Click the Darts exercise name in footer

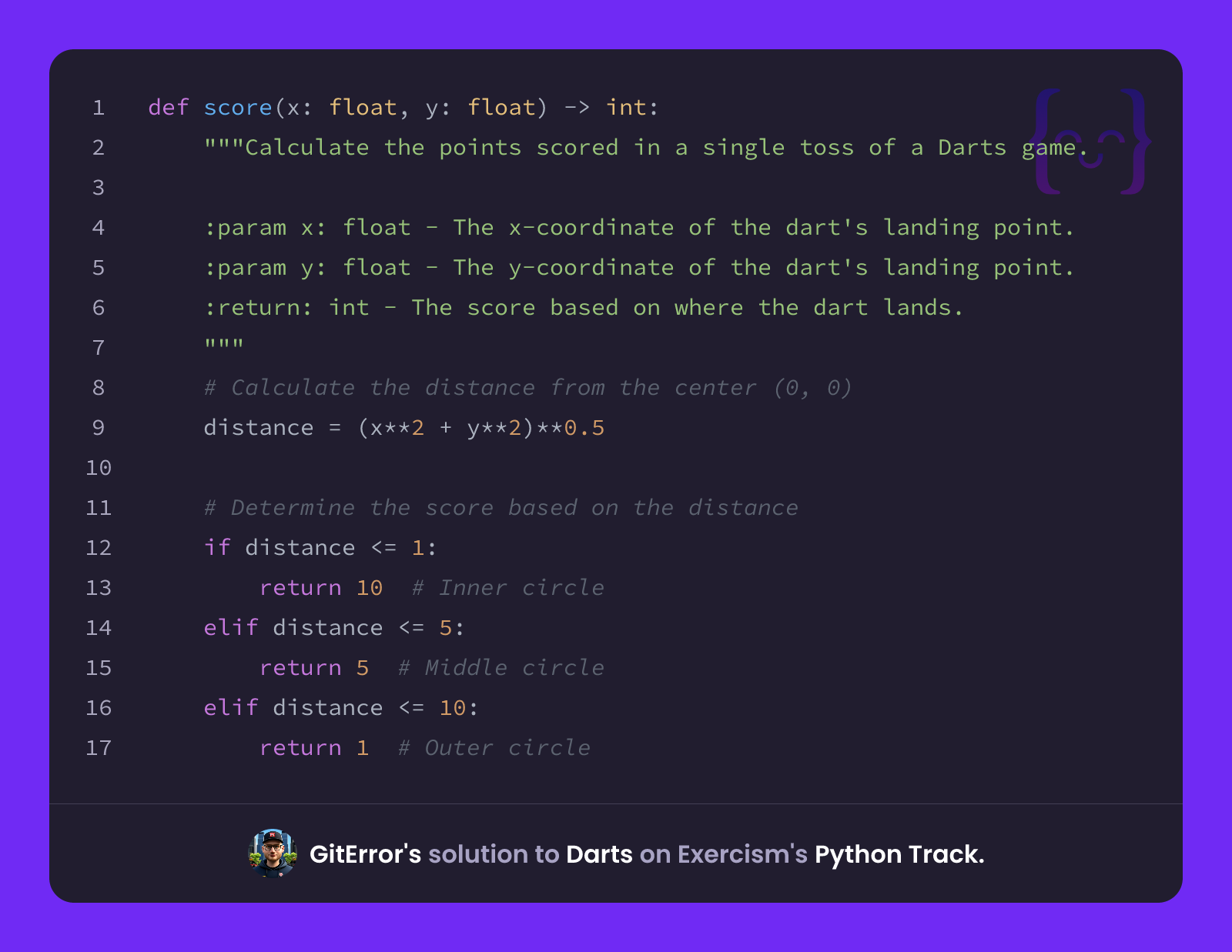599,854
